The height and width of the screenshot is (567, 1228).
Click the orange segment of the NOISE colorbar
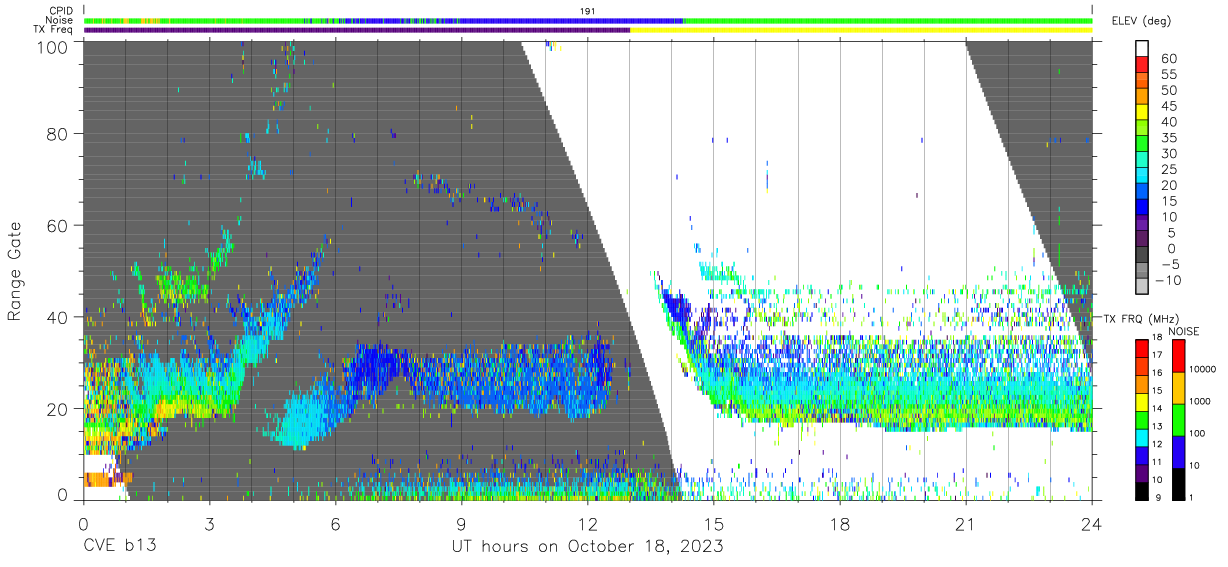tap(1178, 387)
